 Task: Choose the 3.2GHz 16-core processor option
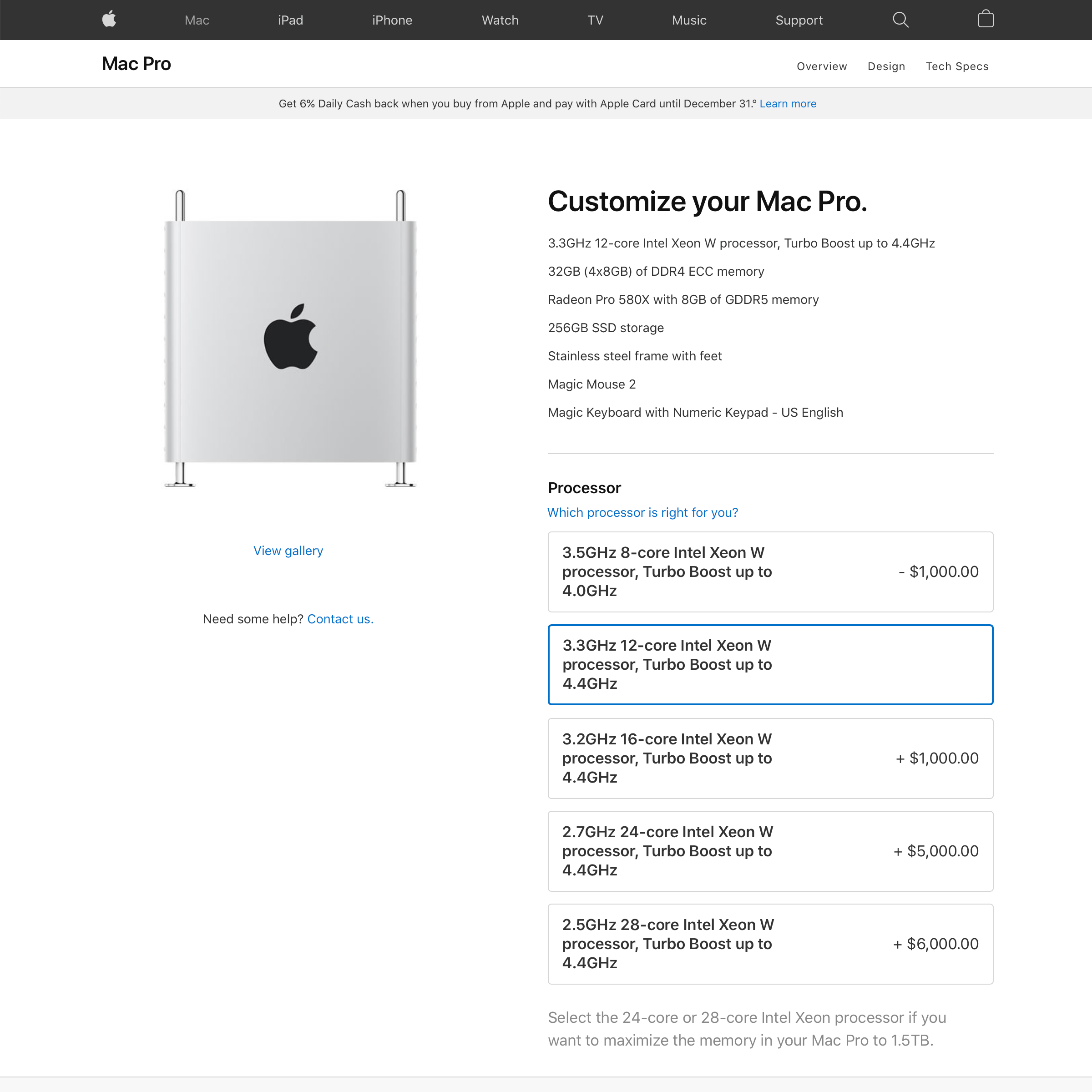[x=770, y=758]
